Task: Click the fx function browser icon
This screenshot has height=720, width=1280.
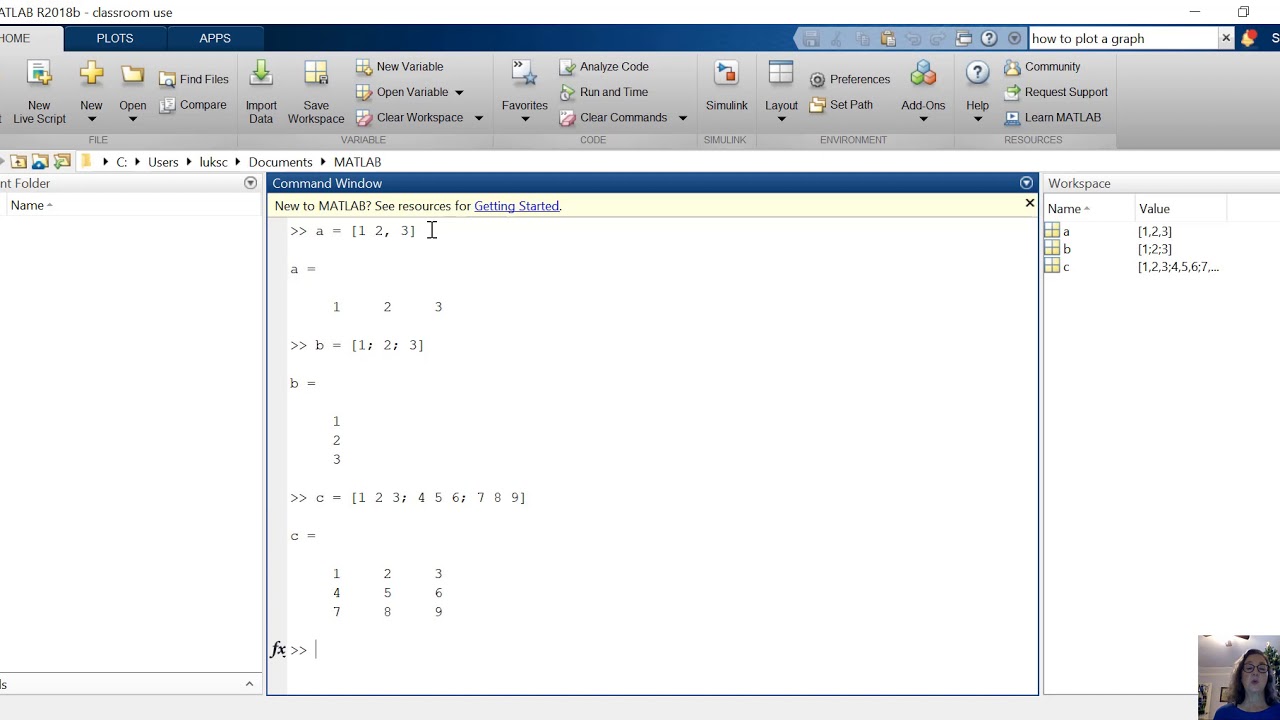Action: 278,650
